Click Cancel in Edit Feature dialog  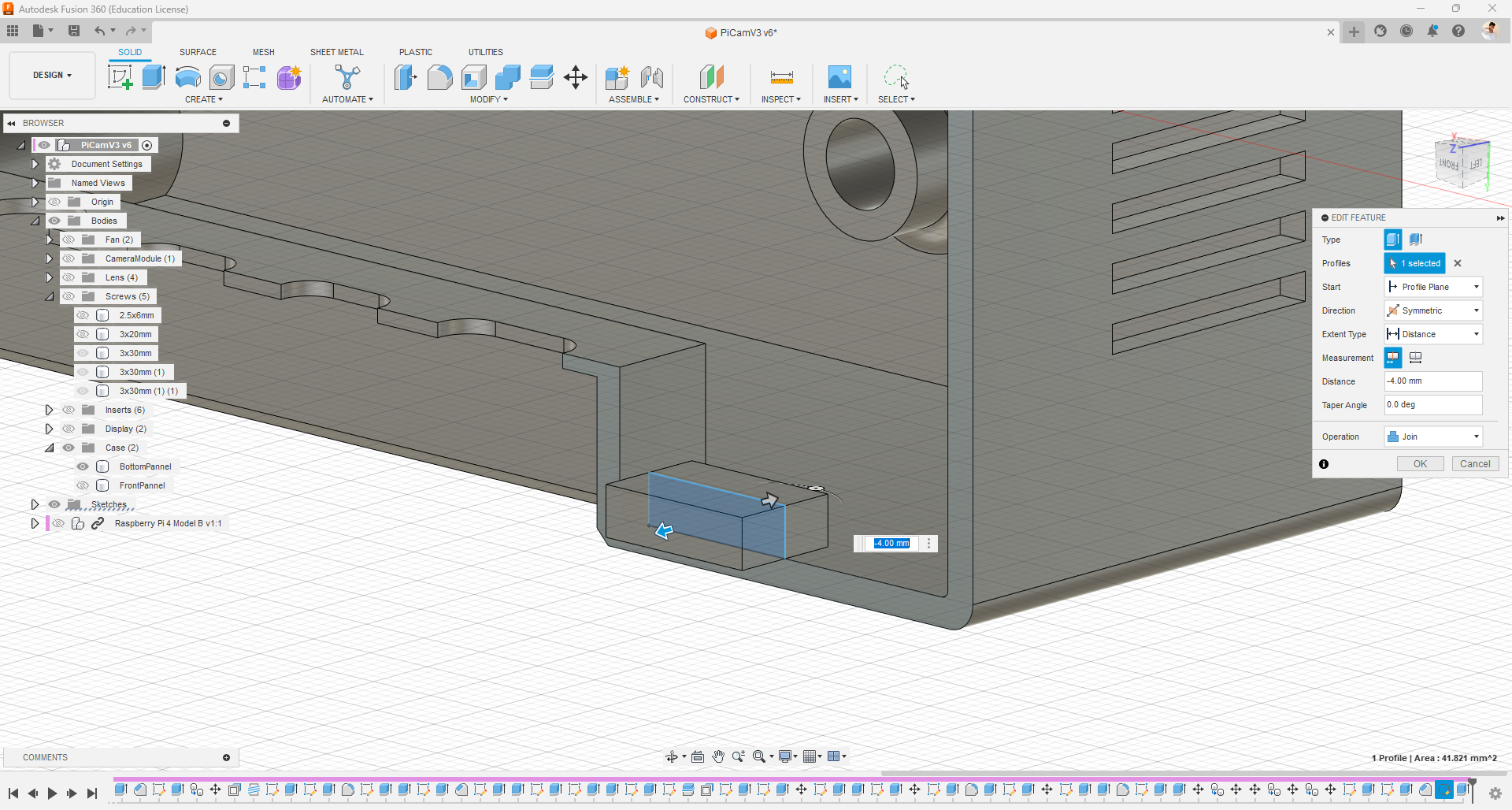(1474, 464)
